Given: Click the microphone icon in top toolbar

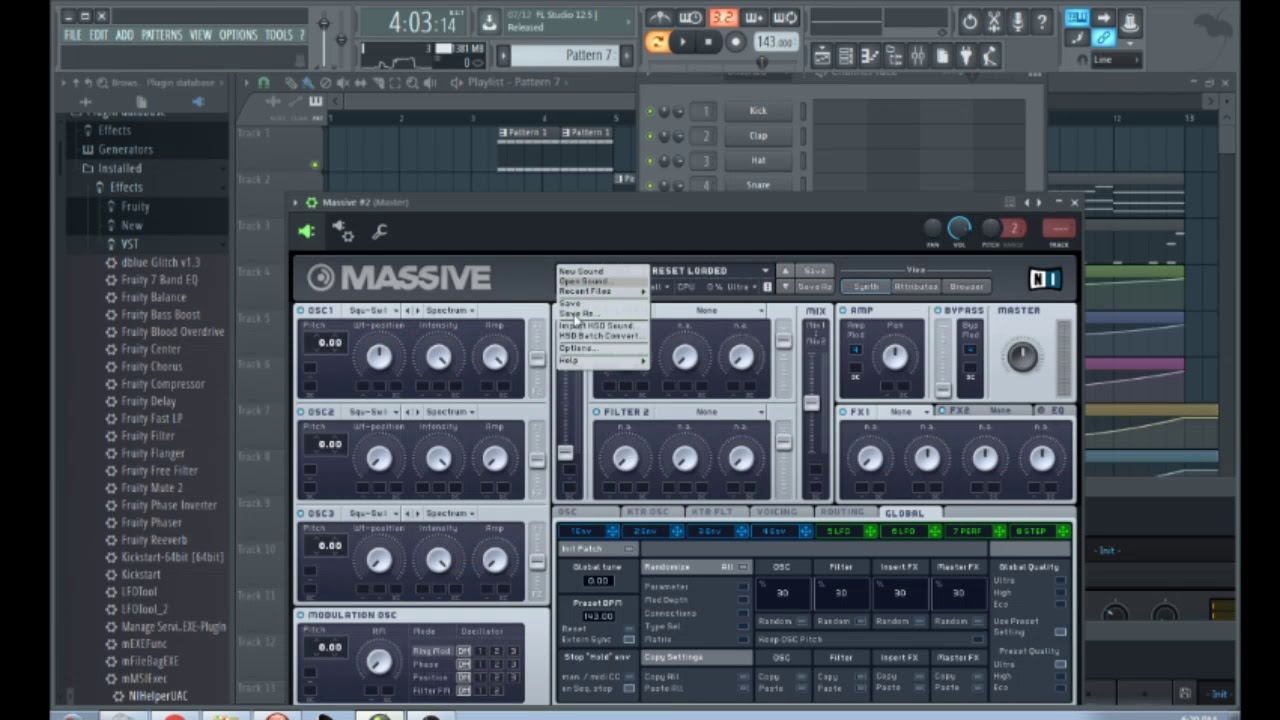Looking at the screenshot, I should coord(1018,21).
